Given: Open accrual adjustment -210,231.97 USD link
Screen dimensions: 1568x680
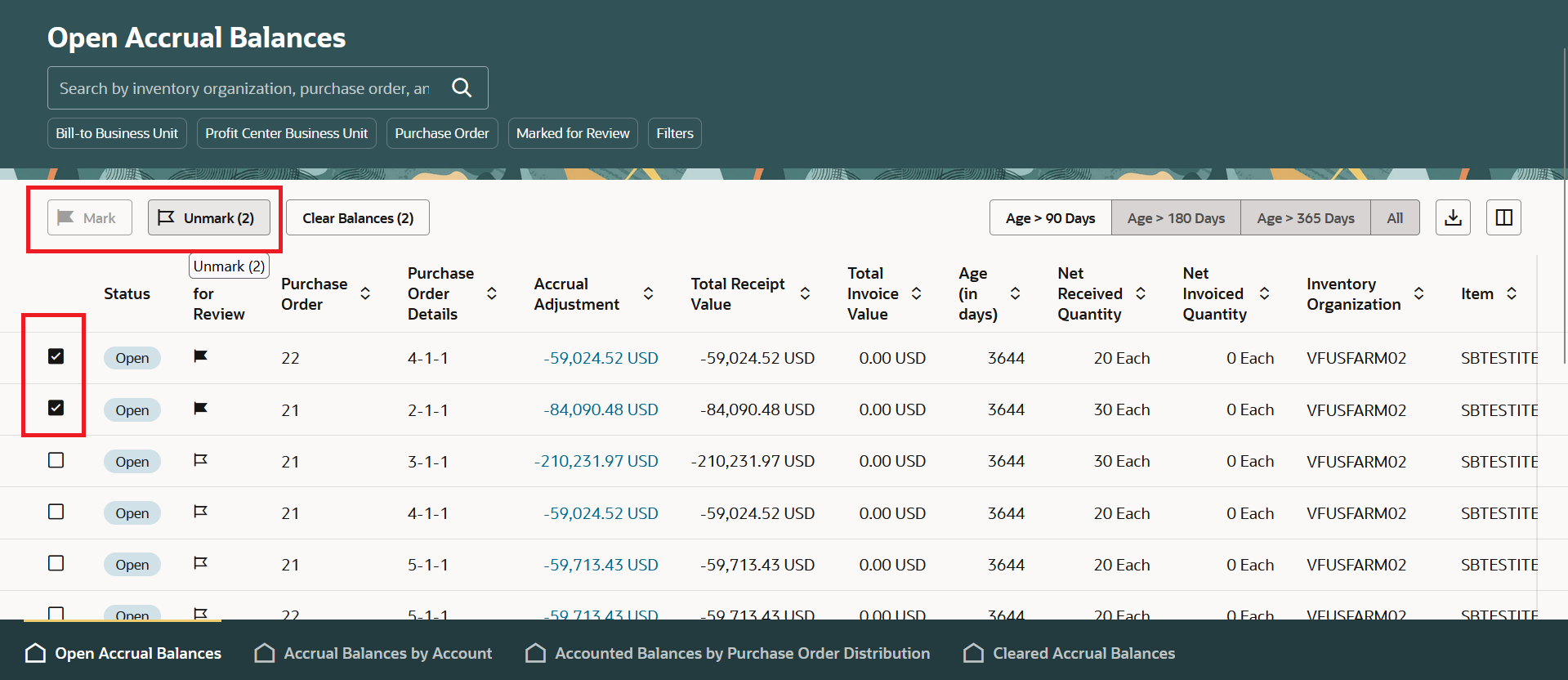Looking at the screenshot, I should click(596, 461).
